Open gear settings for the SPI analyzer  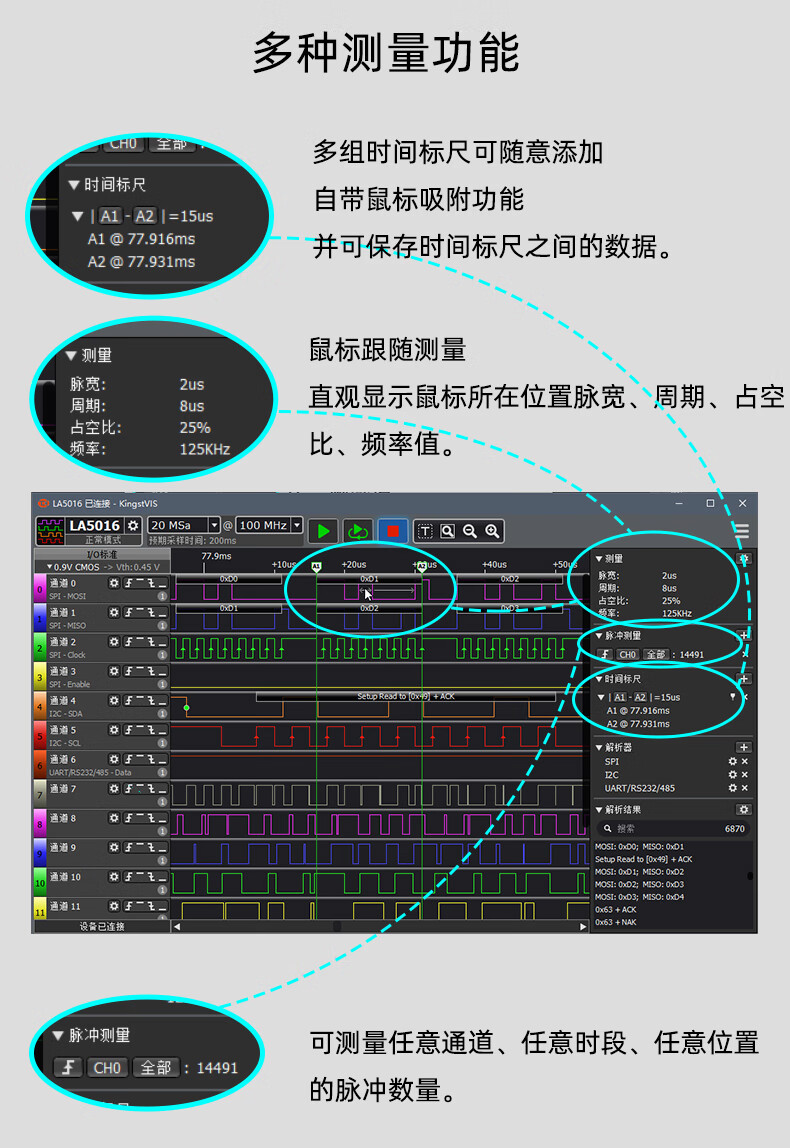pyautogui.click(x=732, y=762)
